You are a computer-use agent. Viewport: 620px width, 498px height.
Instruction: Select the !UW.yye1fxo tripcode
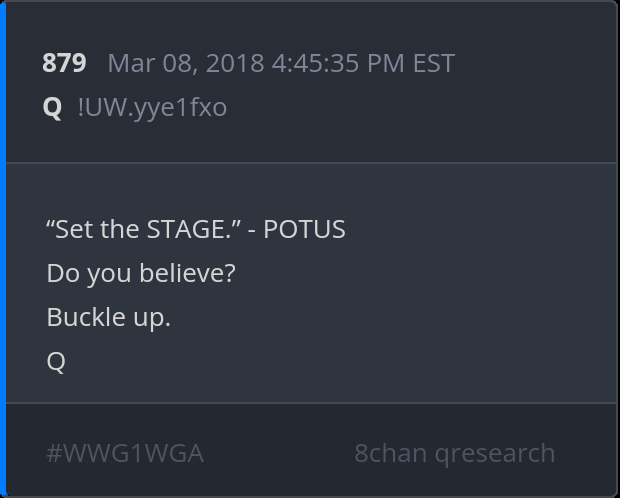(x=152, y=107)
